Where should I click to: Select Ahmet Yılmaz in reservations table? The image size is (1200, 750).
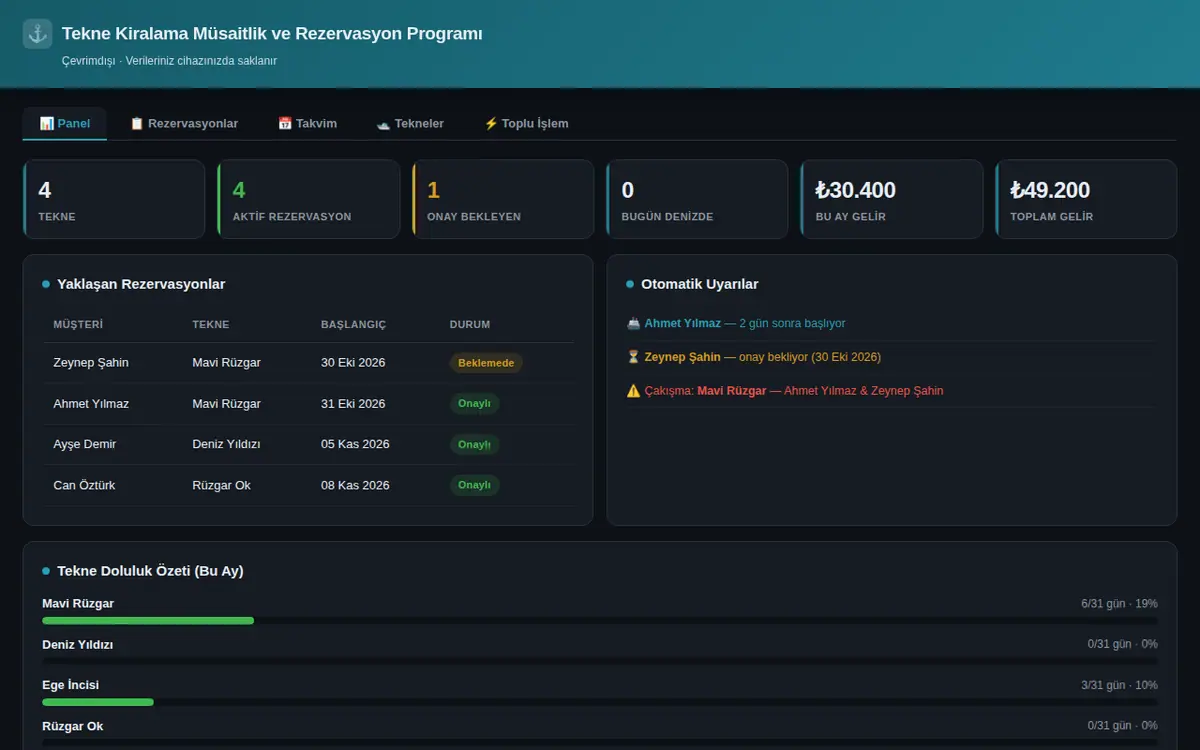(x=91, y=404)
